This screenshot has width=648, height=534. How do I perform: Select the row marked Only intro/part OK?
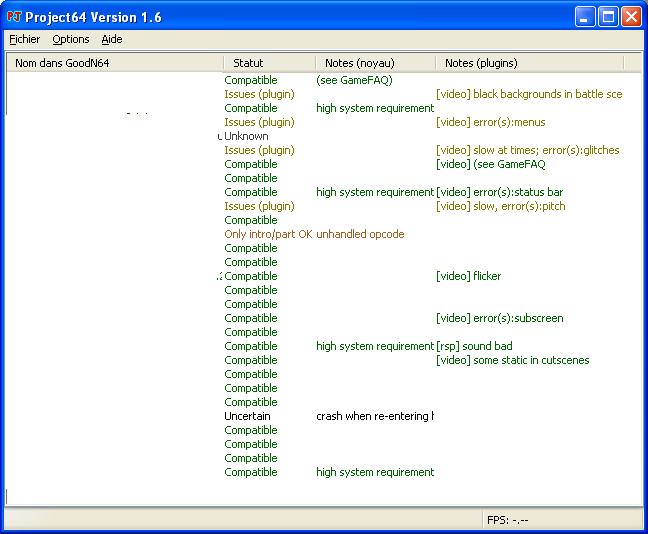coord(268,234)
